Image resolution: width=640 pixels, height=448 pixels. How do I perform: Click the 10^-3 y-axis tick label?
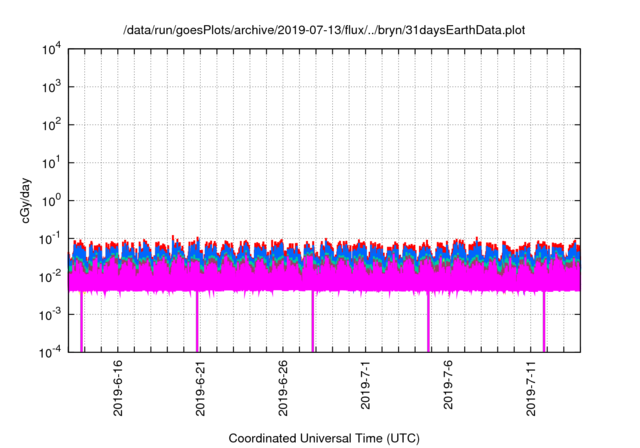pyautogui.click(x=52, y=314)
